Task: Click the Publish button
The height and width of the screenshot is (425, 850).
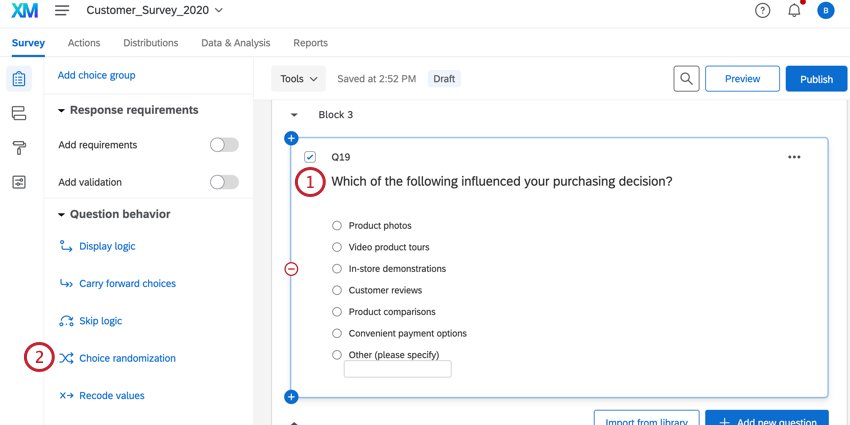Action: [816, 79]
